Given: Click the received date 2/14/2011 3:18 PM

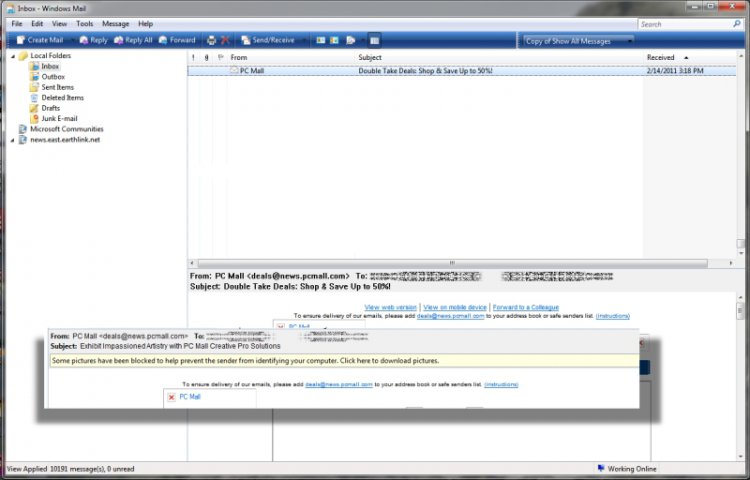Looking at the screenshot, I should (675, 71).
